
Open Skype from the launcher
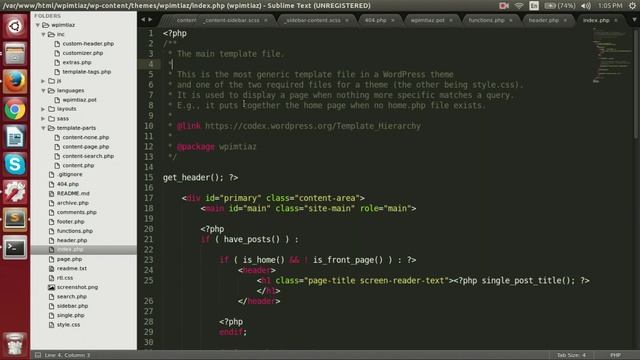pyautogui.click(x=15, y=164)
